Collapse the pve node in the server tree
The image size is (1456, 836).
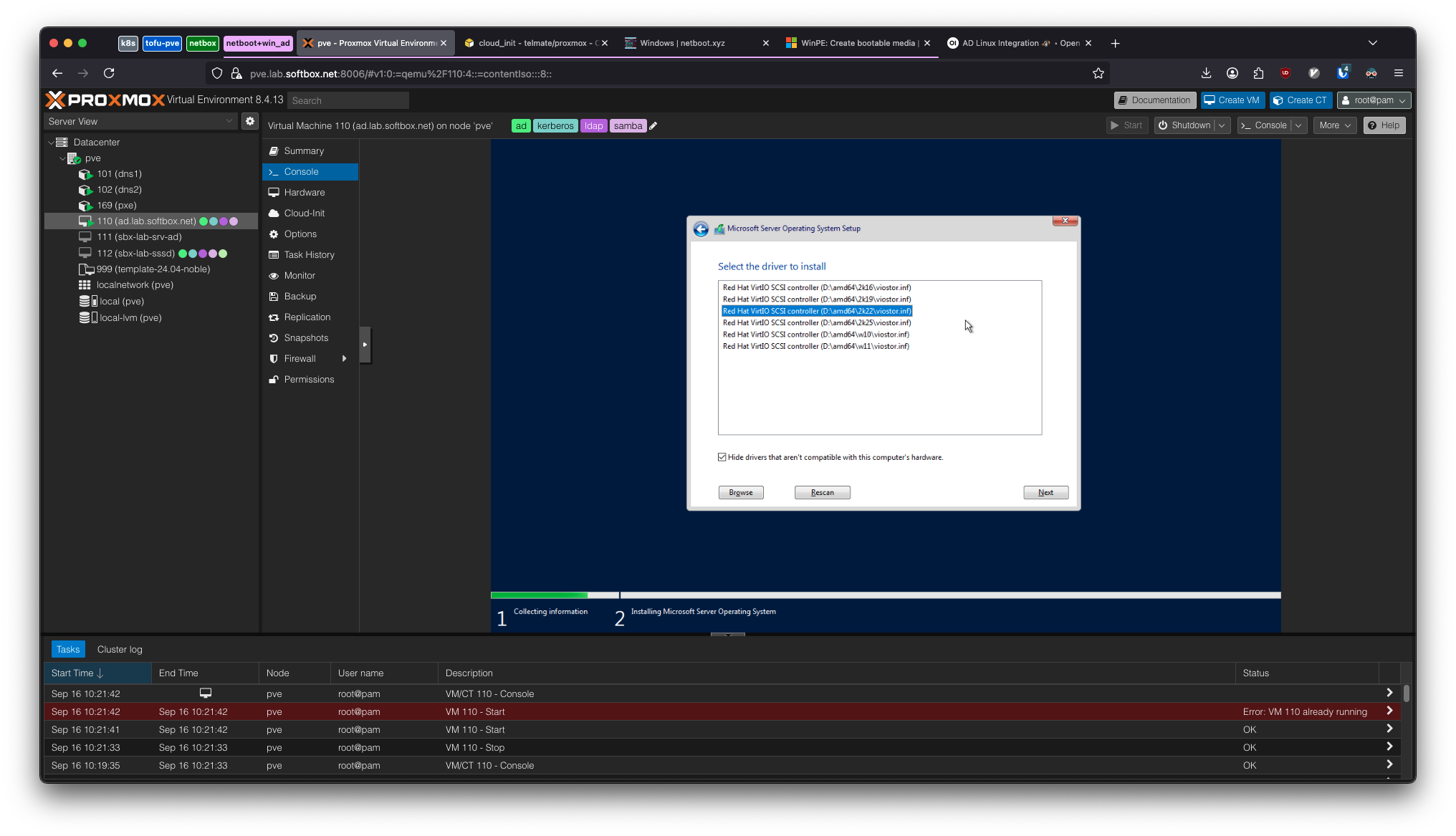[63, 158]
